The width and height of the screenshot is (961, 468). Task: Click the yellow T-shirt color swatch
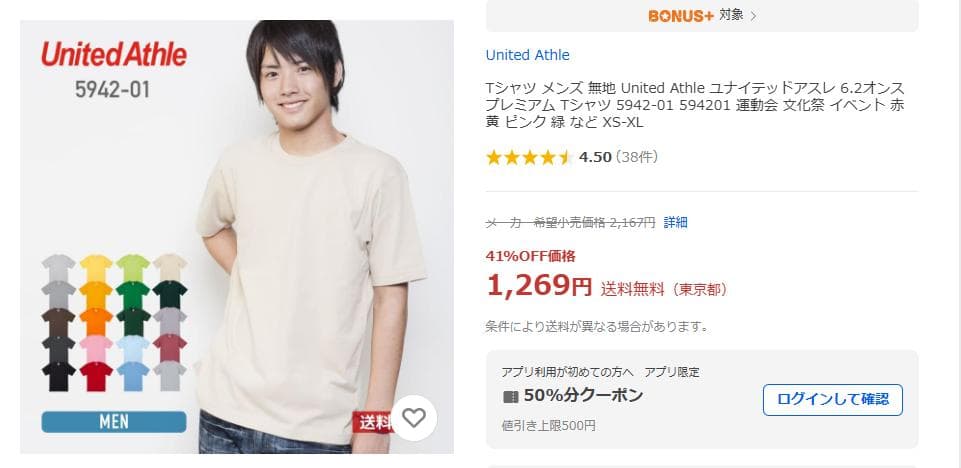pos(96,267)
